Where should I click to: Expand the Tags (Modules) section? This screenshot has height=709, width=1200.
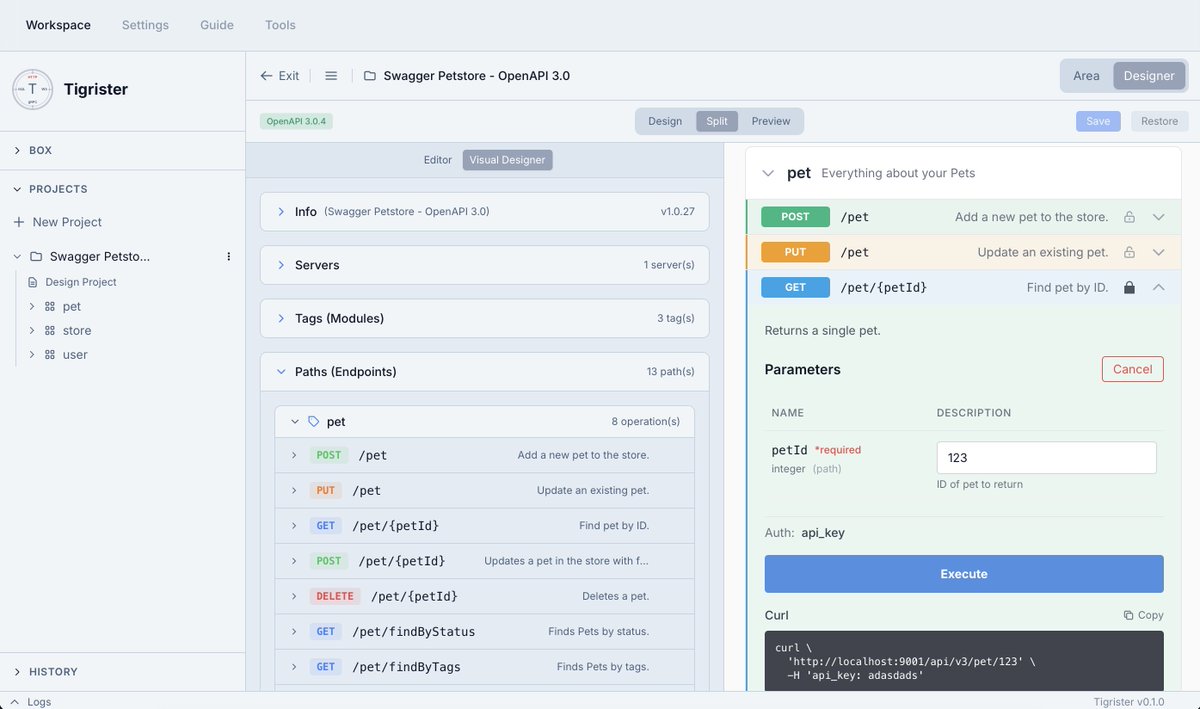(x=281, y=318)
